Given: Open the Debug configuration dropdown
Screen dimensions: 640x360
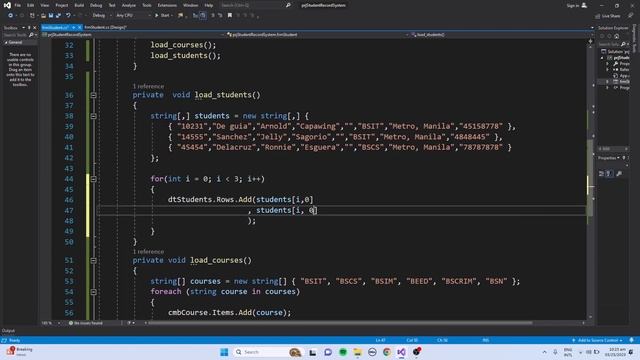Looking at the screenshot, I should [102, 16].
